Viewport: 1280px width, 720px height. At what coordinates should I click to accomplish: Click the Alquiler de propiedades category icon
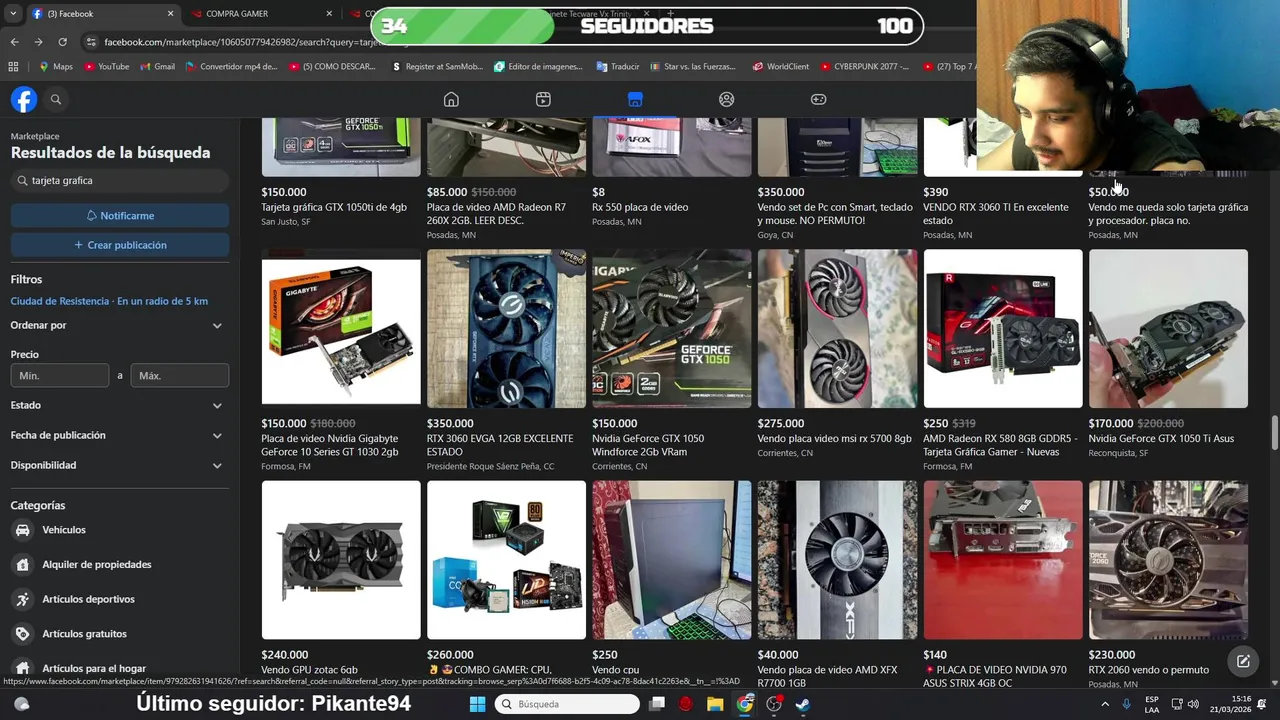tap(22, 564)
